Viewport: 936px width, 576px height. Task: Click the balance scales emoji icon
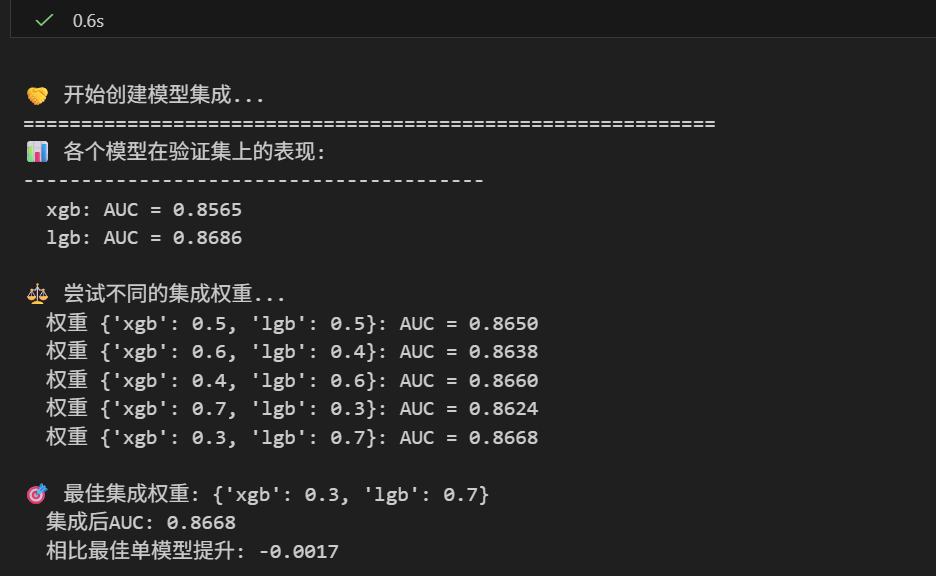(x=37, y=294)
